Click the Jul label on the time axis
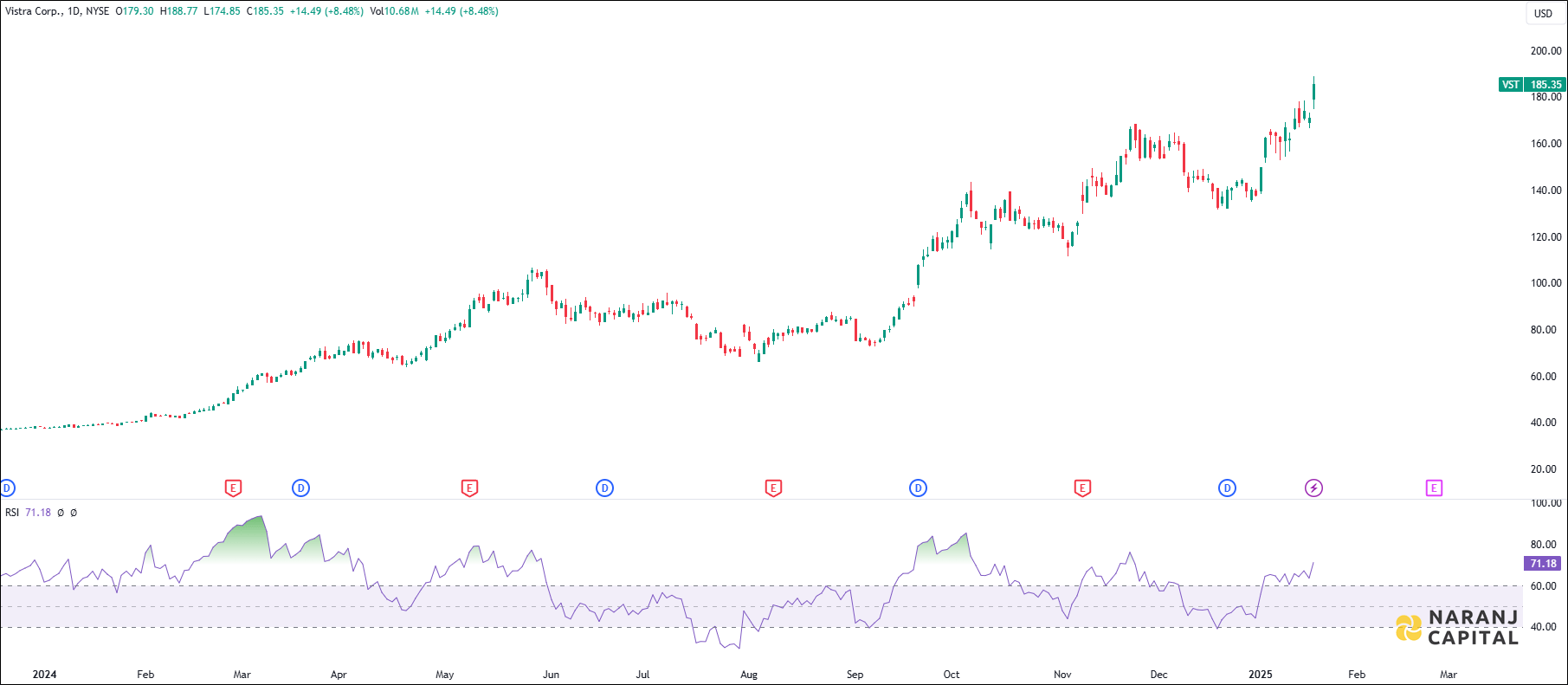 point(642,675)
